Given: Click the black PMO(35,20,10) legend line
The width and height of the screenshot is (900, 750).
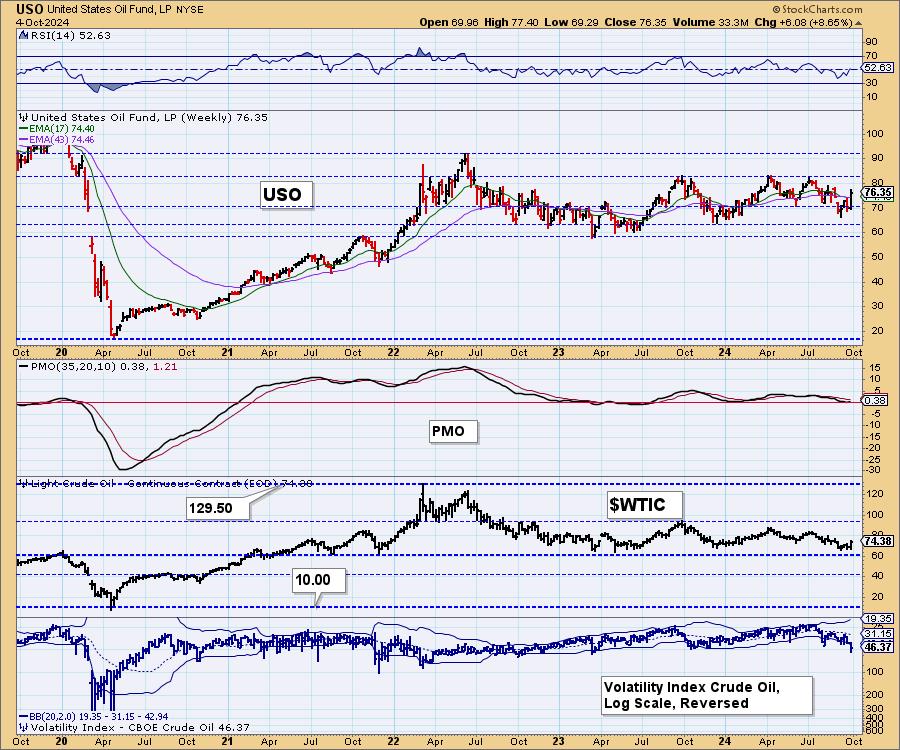Looking at the screenshot, I should click(x=24, y=367).
